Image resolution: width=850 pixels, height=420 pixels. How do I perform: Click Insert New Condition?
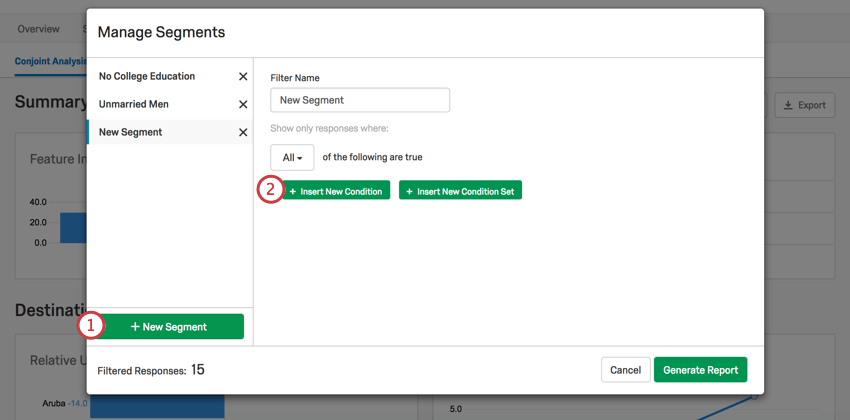coord(336,191)
